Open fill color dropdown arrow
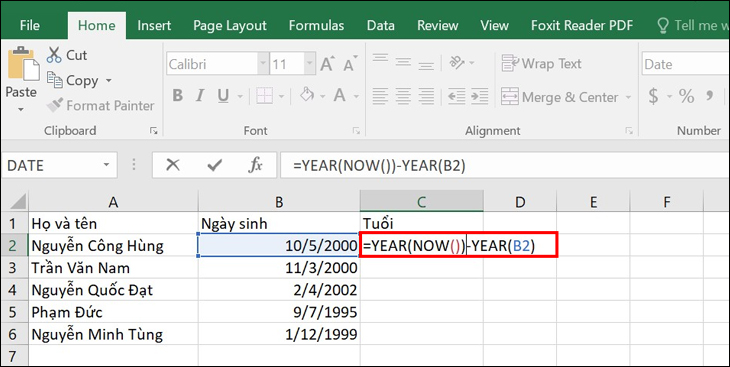This screenshot has width=730, height=367. coord(323,97)
